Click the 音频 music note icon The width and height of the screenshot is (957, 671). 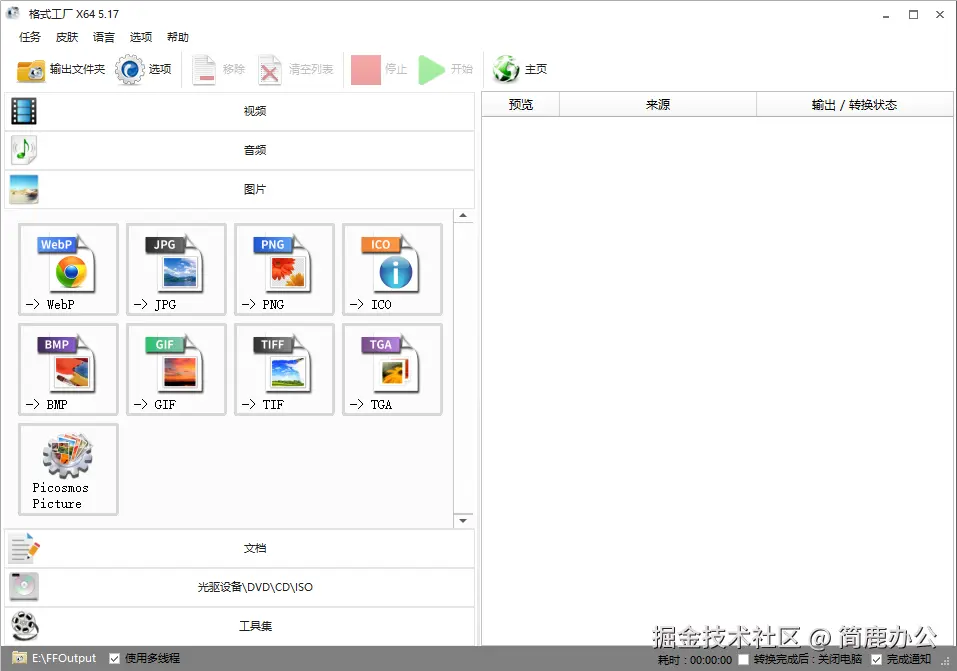click(x=24, y=150)
